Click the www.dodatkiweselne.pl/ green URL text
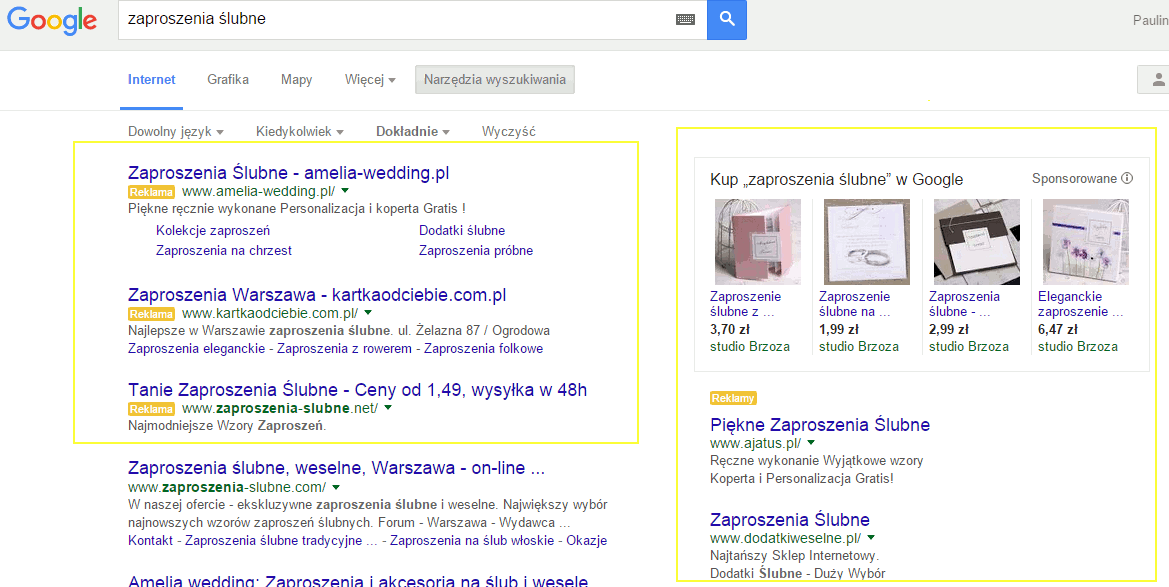Viewport: 1169px width, 587px height. tap(786, 538)
